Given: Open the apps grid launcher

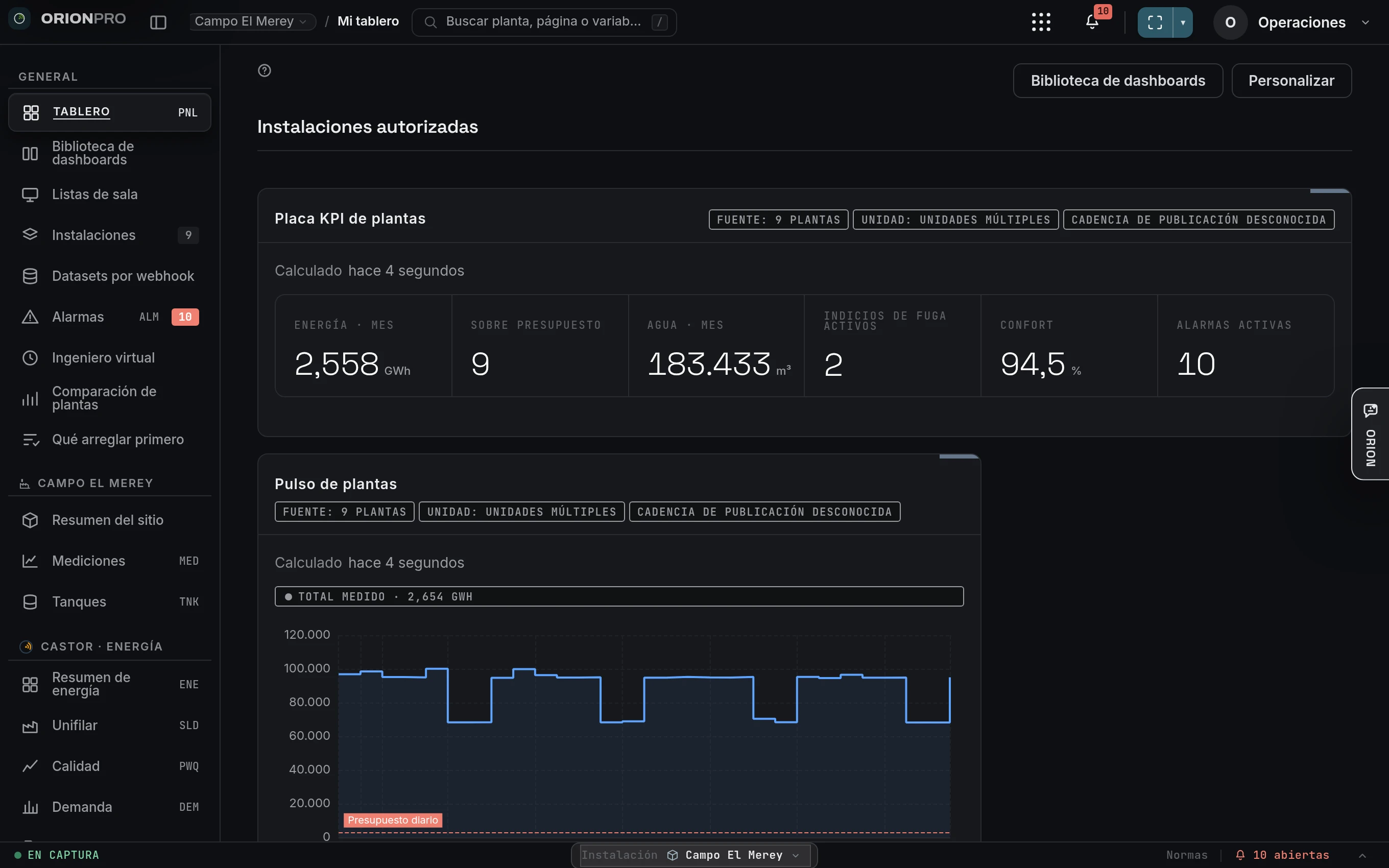Looking at the screenshot, I should [1041, 22].
